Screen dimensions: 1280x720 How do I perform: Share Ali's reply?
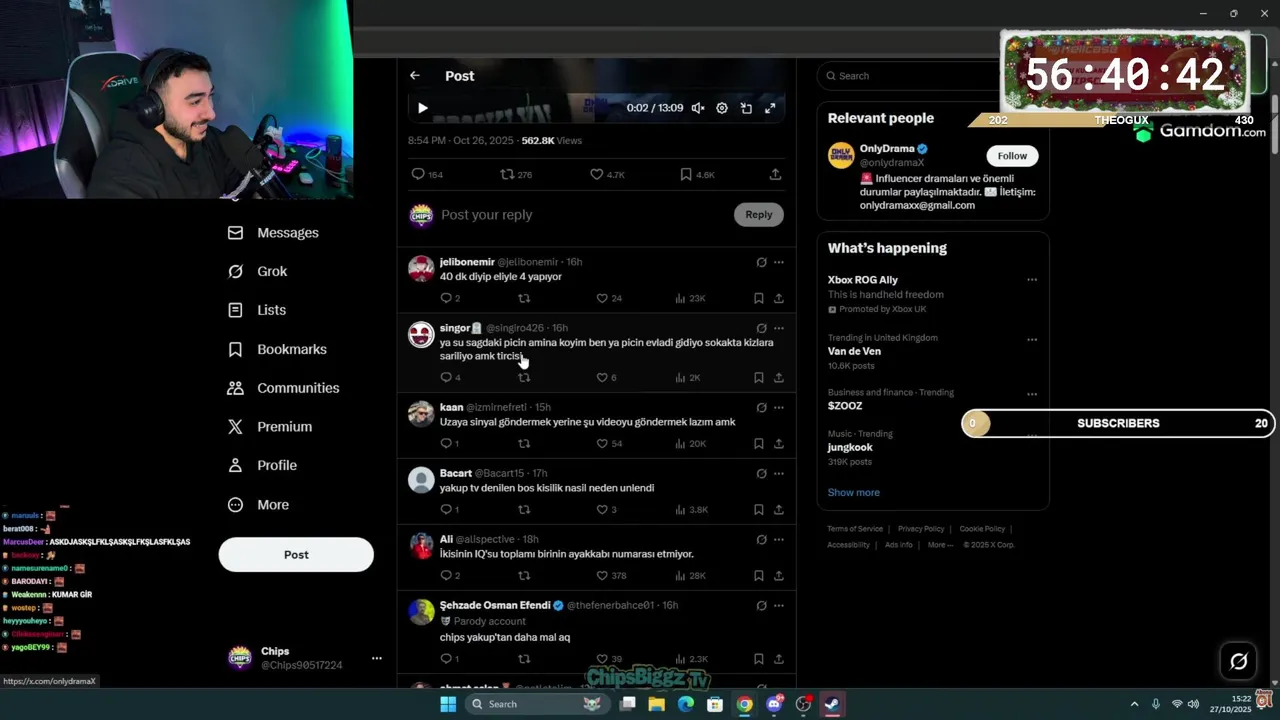click(x=779, y=575)
